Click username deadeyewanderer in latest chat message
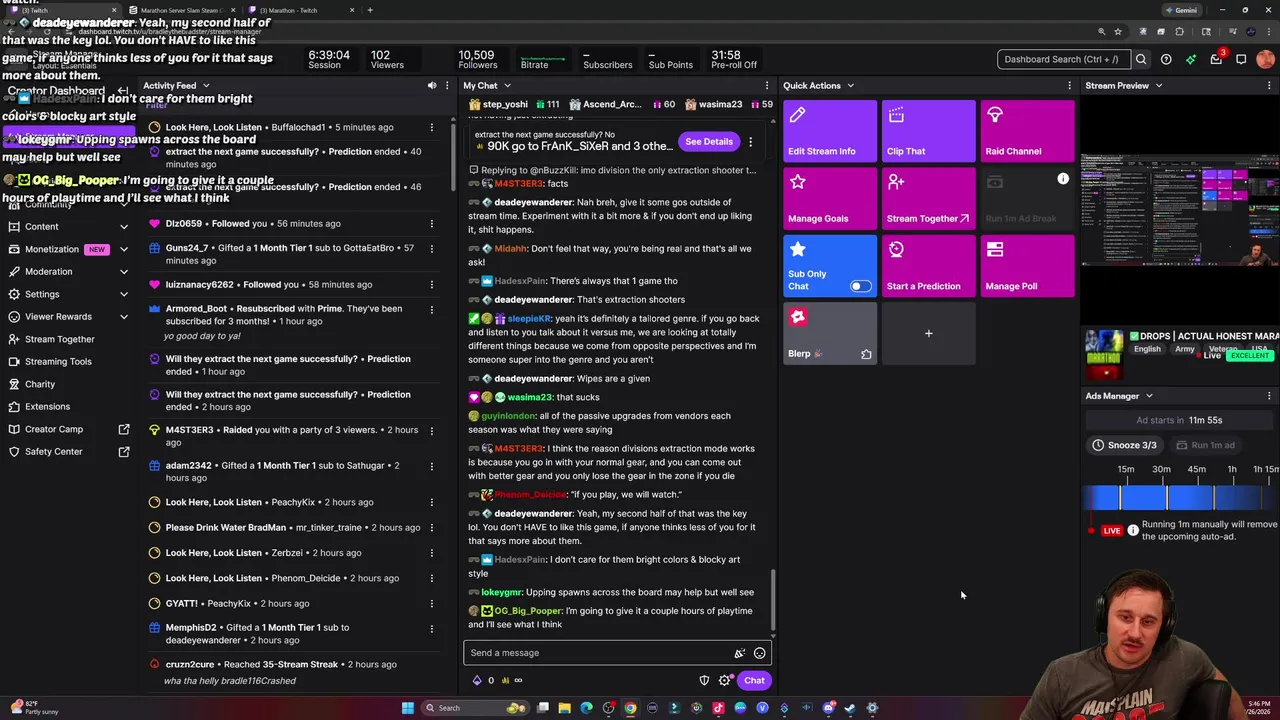Image resolution: width=1280 pixels, height=720 pixels. [533, 514]
